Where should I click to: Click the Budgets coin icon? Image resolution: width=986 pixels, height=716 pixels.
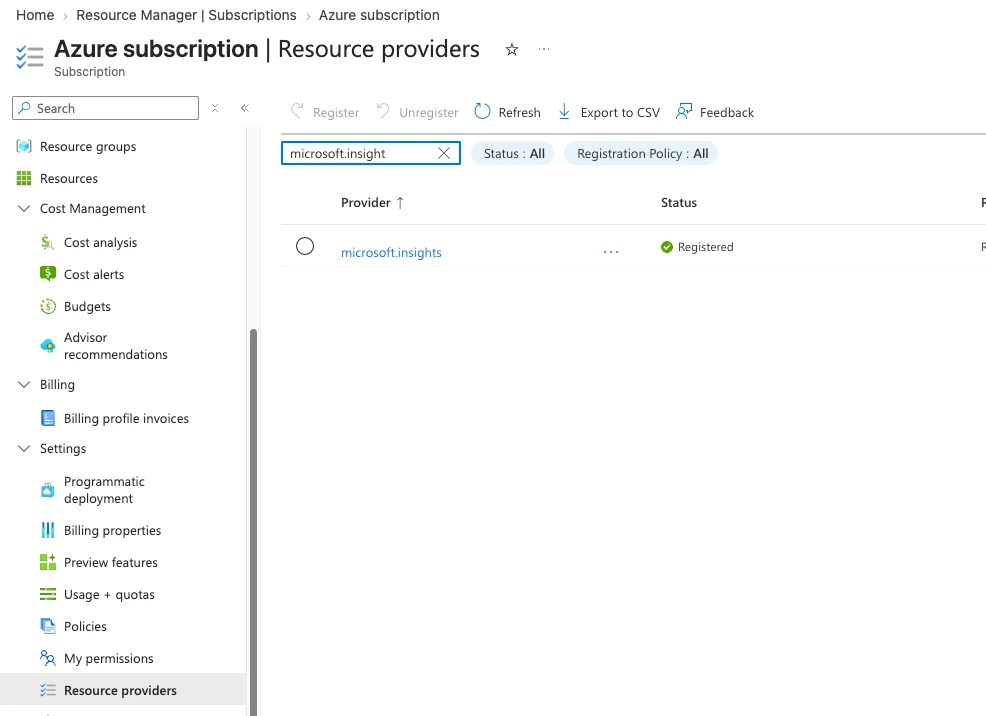tap(48, 306)
